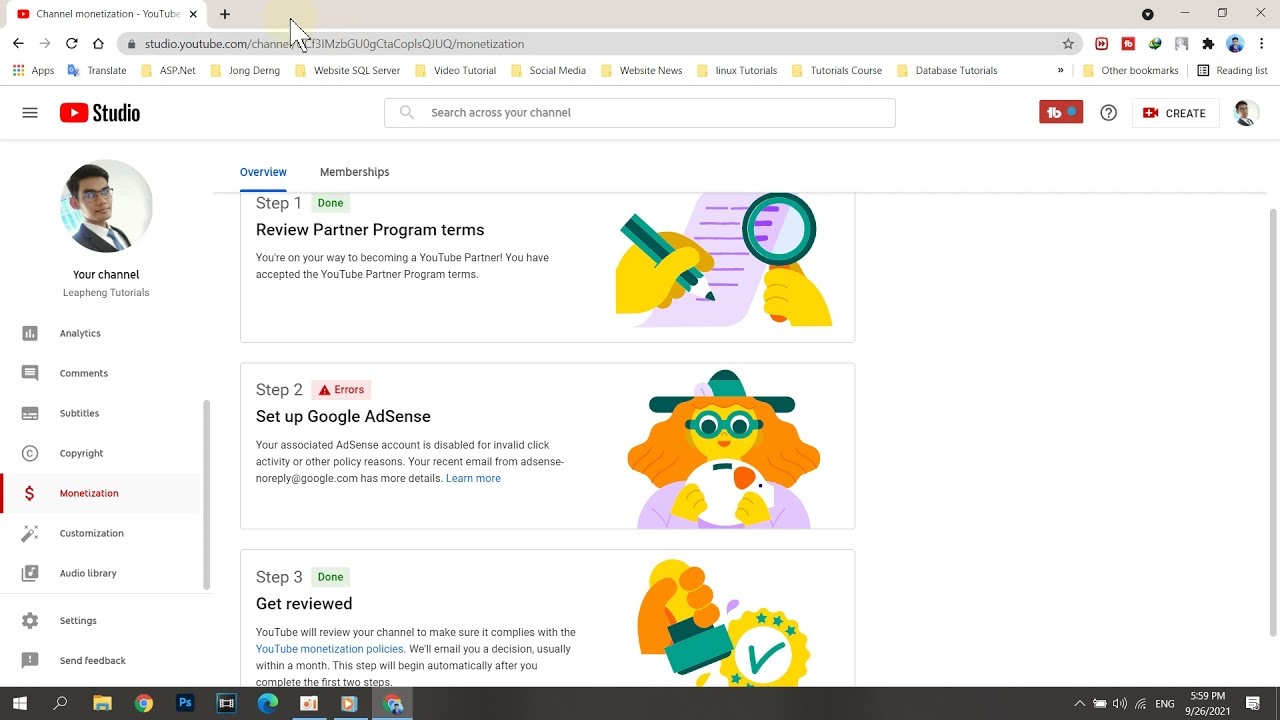Open the Social Media bookmark folder
This screenshot has width=1280, height=720.
(x=548, y=71)
